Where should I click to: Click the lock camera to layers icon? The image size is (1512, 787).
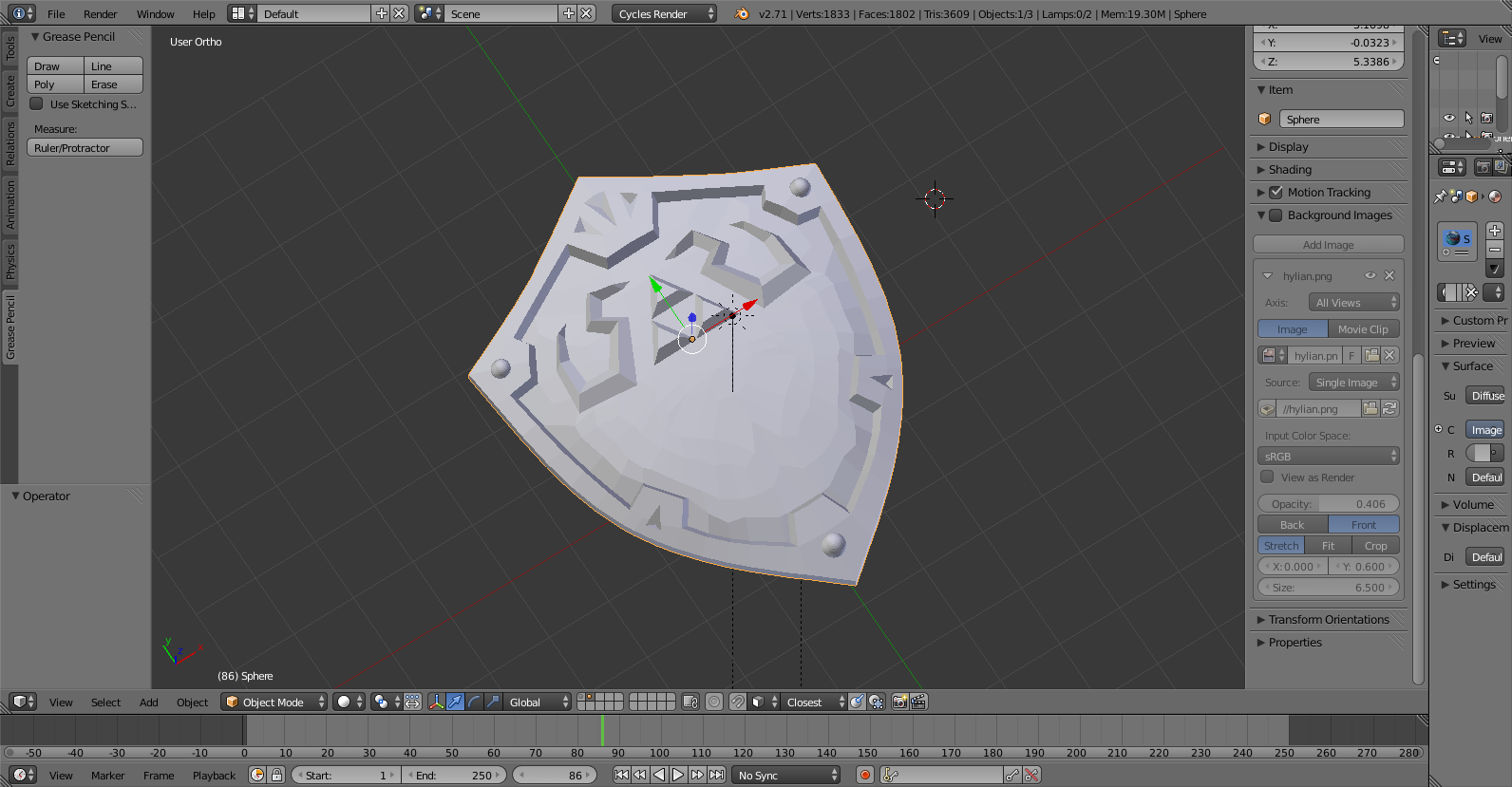[690, 702]
